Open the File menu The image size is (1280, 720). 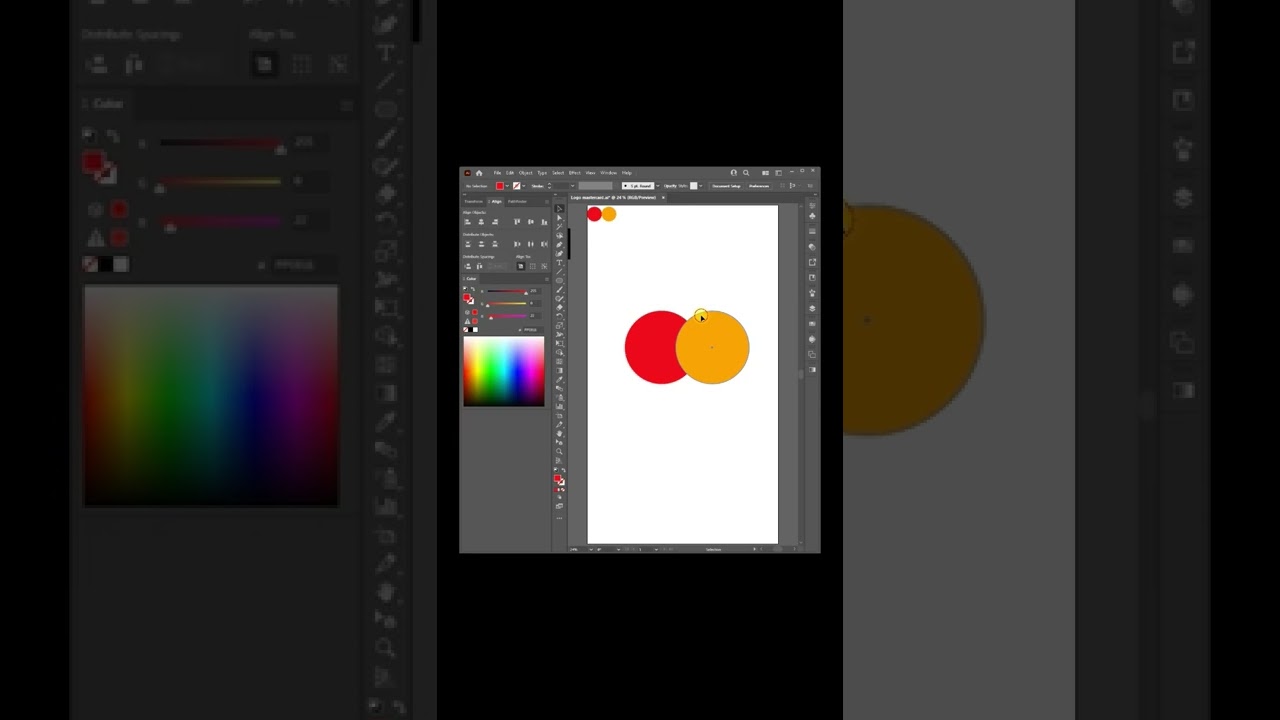[497, 173]
